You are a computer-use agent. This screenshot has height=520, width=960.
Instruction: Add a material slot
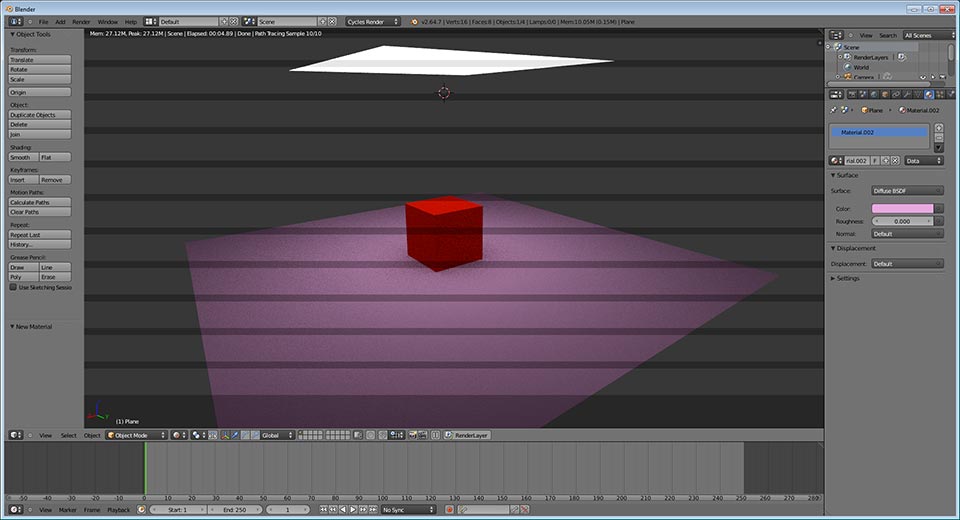coord(939,128)
